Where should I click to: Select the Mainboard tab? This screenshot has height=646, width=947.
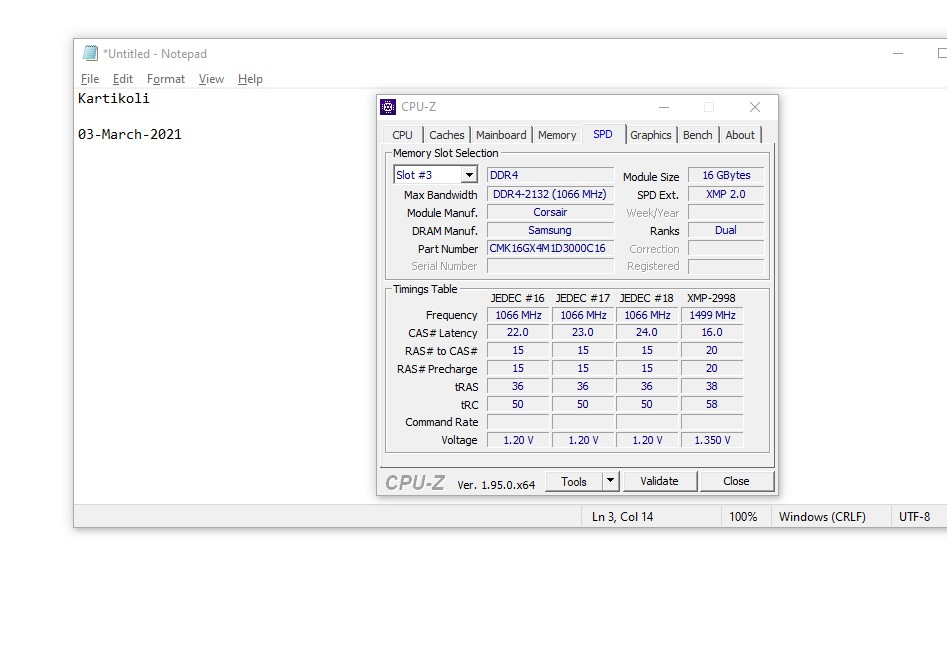(x=501, y=135)
